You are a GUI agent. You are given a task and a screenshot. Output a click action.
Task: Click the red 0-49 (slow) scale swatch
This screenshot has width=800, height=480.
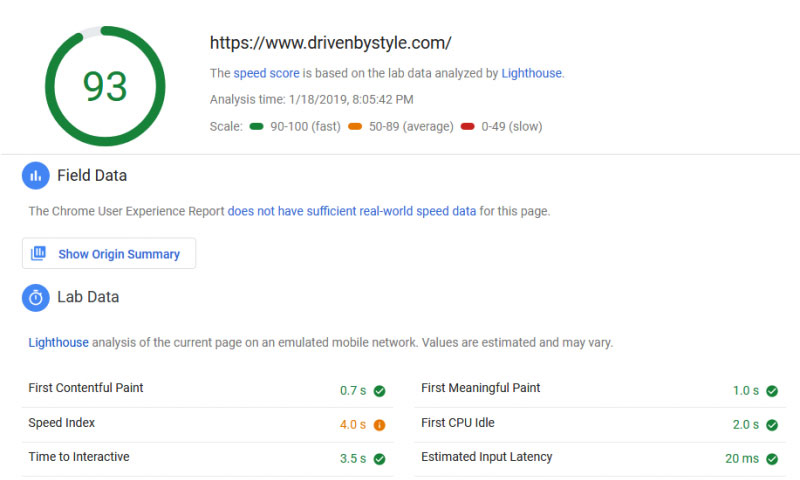point(468,127)
